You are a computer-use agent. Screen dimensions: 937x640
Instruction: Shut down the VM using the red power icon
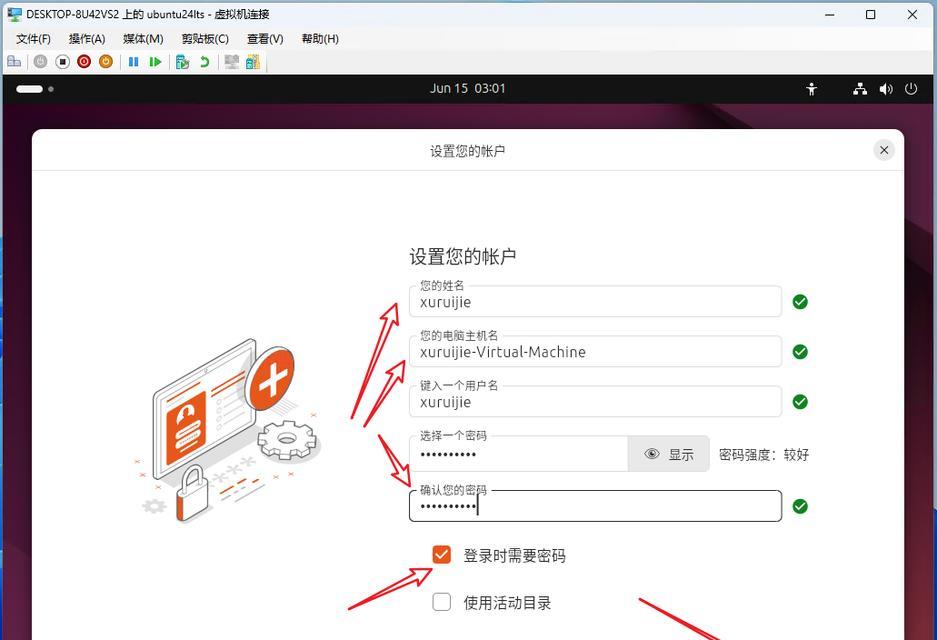[x=84, y=62]
